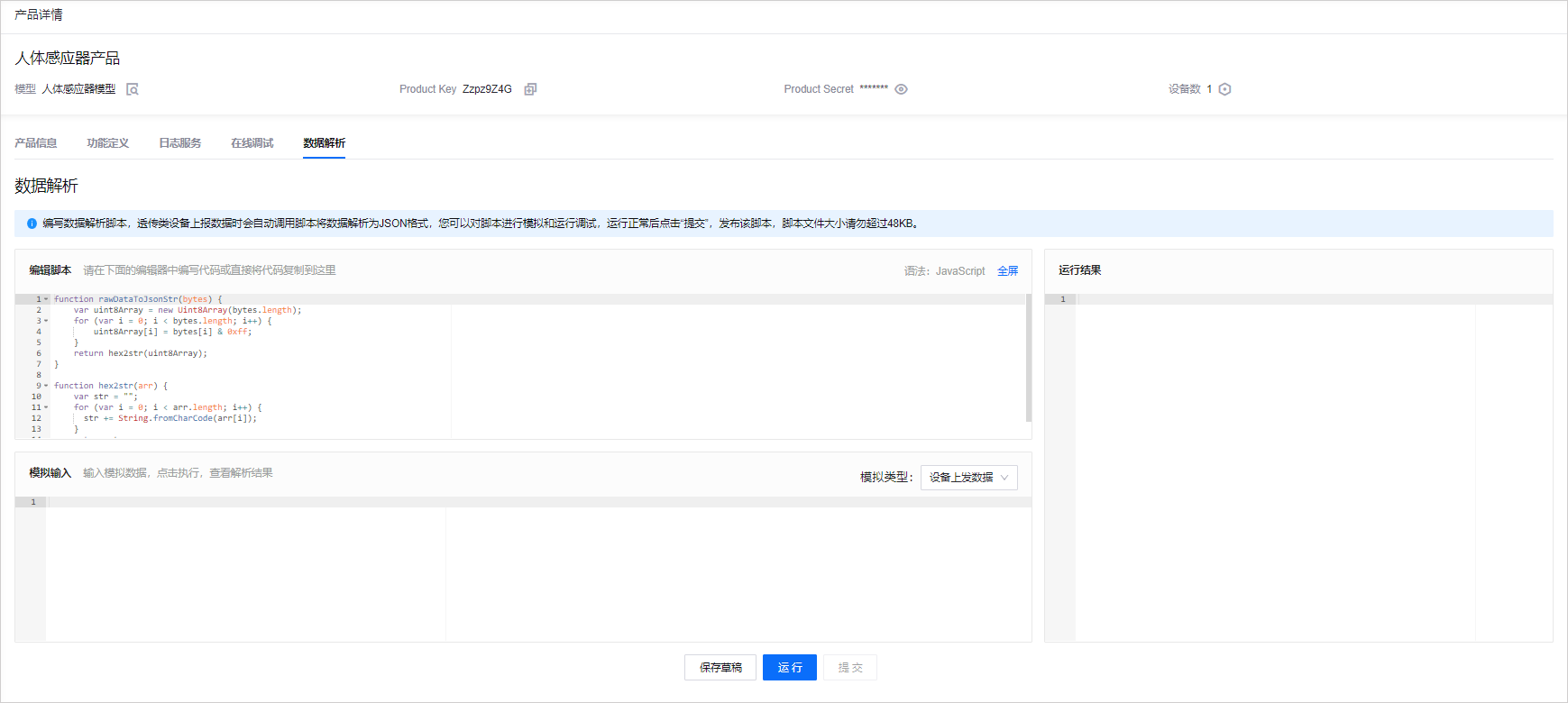The height and width of the screenshot is (703, 1568).
Task: Click the 人体感应器产品 product title
Action: [68, 59]
